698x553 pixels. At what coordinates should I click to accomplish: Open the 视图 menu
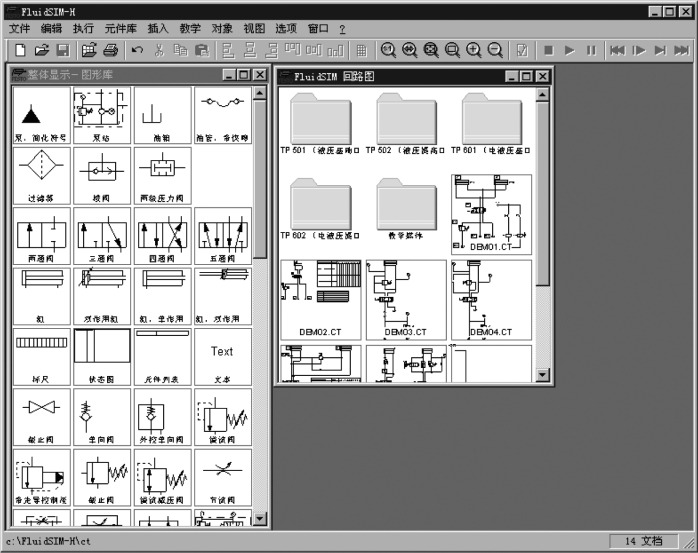[x=254, y=29]
